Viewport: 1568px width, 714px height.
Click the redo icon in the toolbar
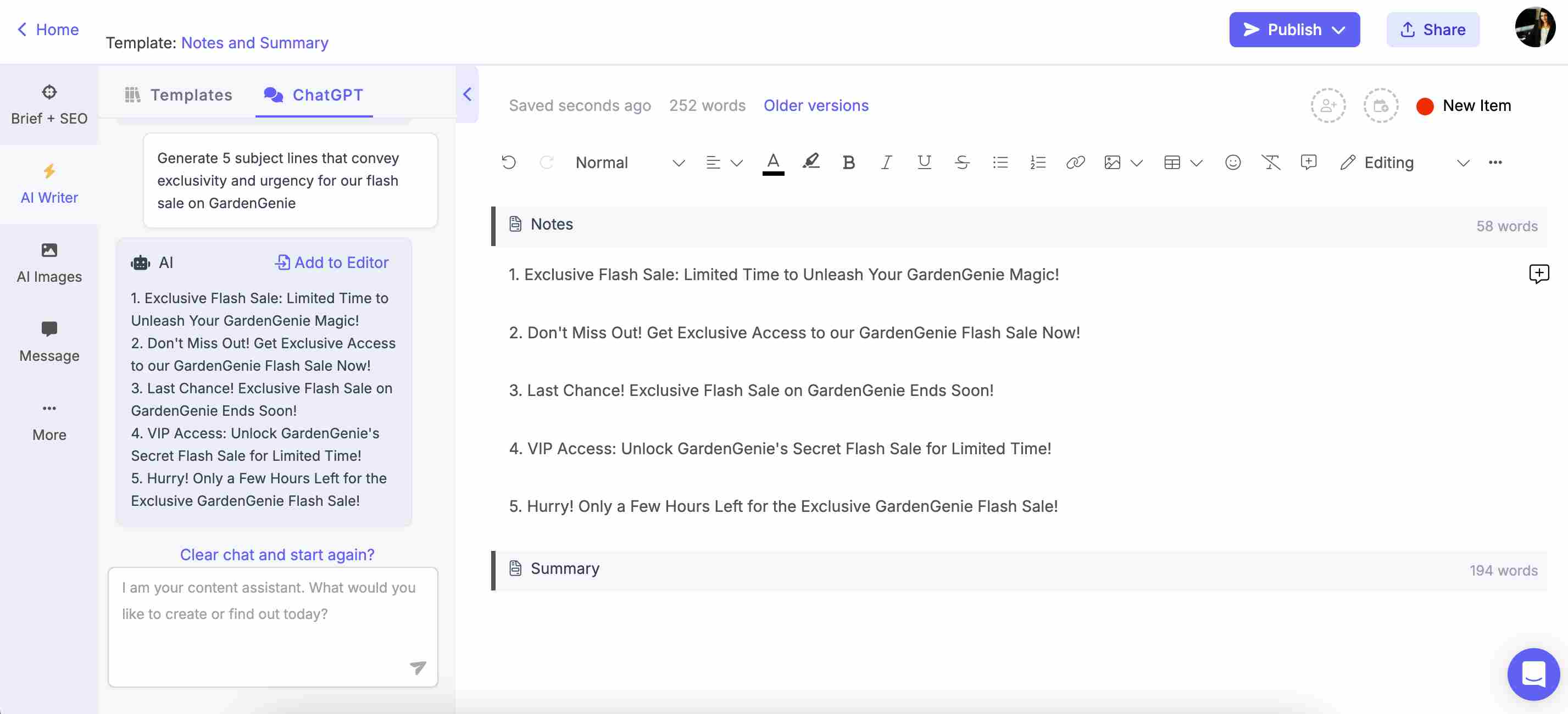pyautogui.click(x=547, y=163)
